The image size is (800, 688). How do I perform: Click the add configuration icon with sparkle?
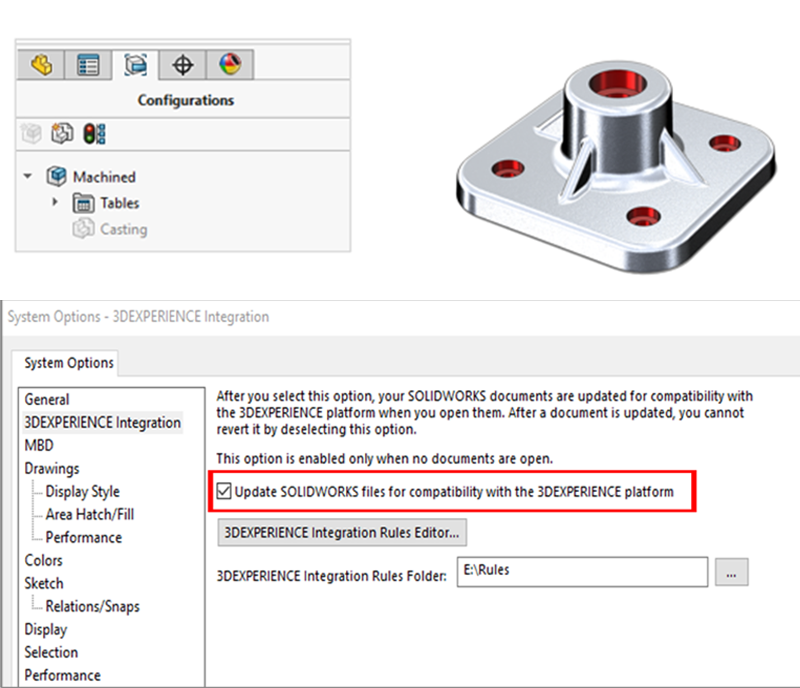click(x=62, y=134)
